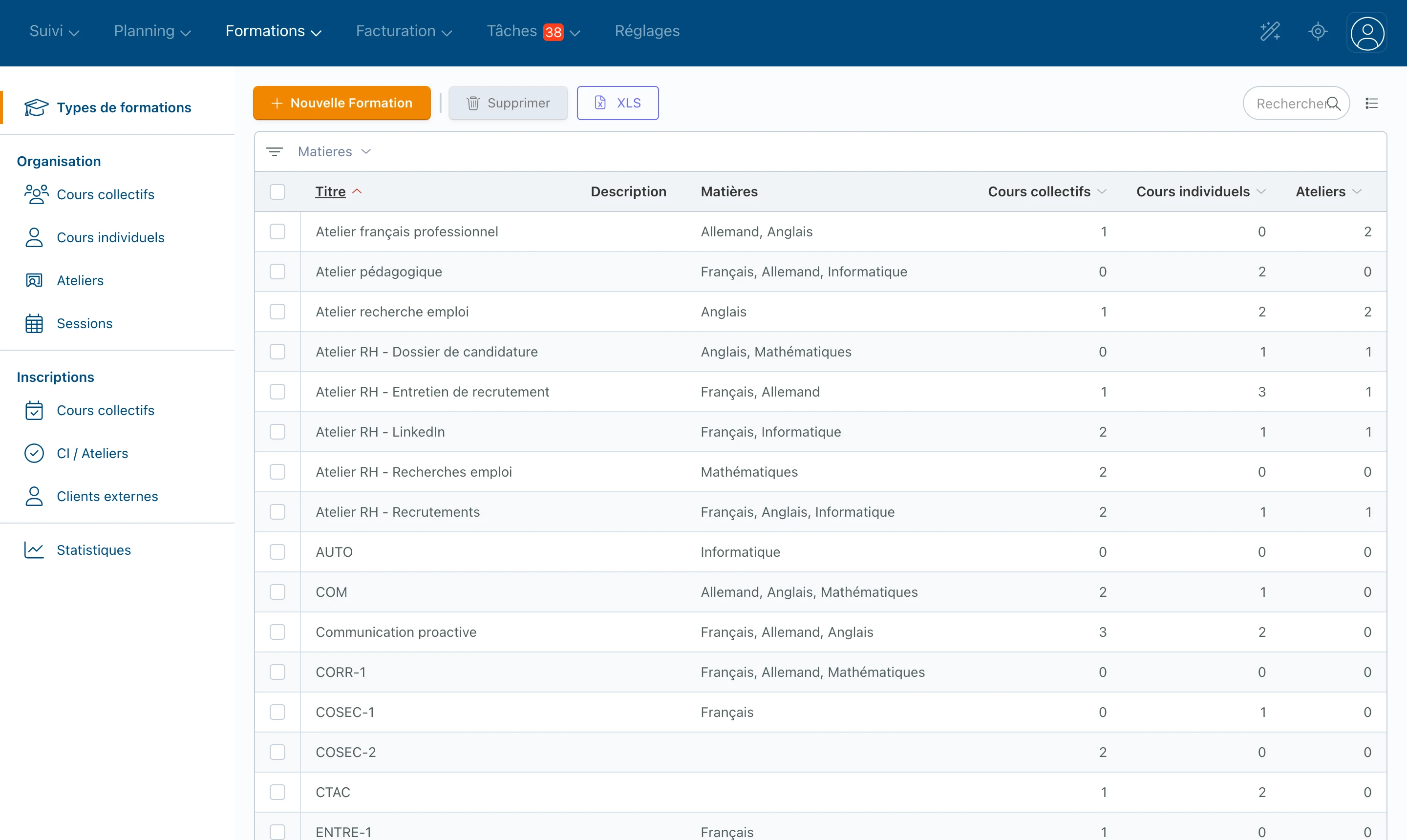Select the COSEC-1 row checkbox

tap(277, 712)
